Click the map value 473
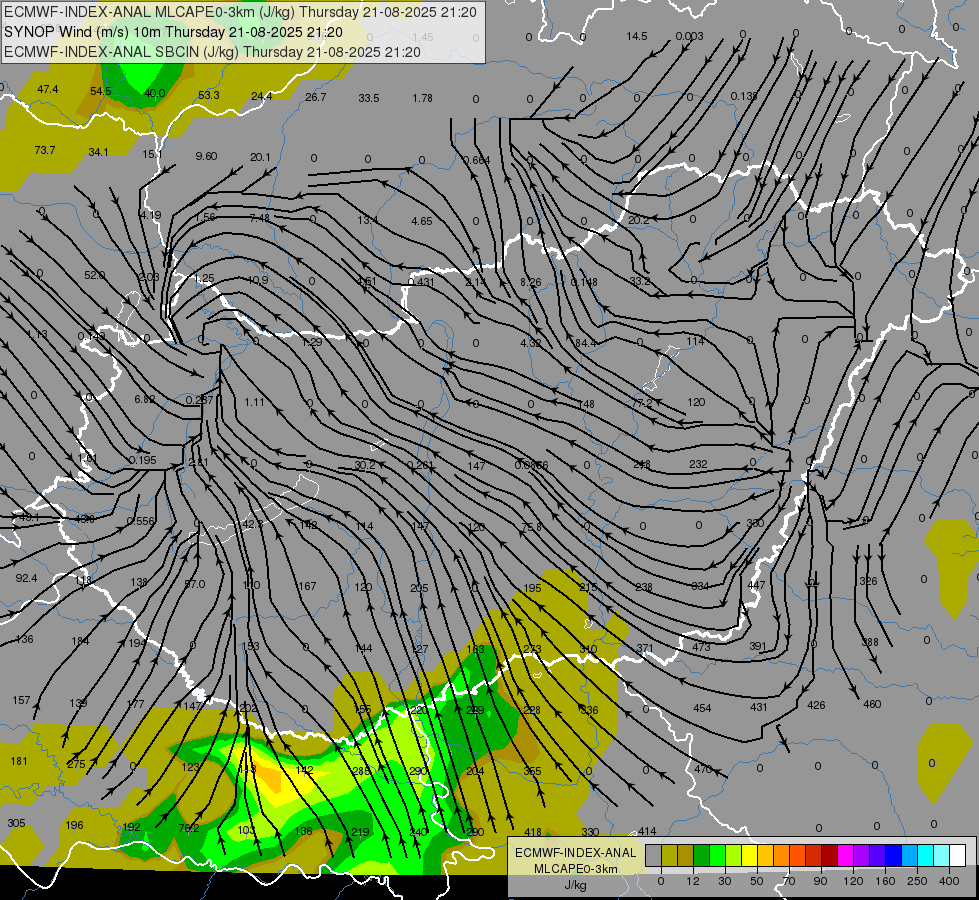Viewport: 979px width, 900px height. click(701, 647)
